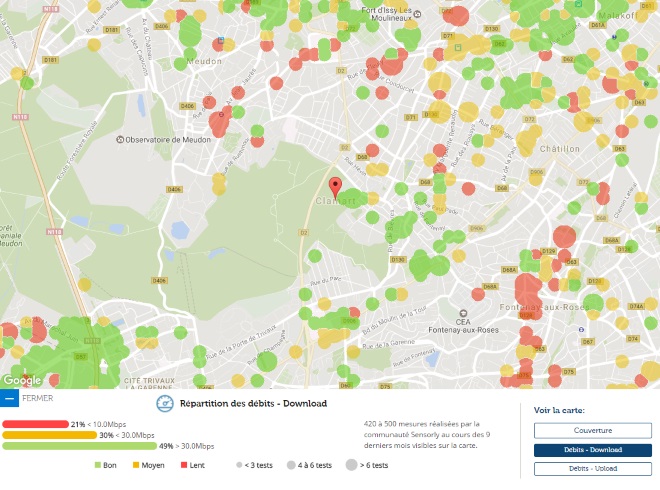Click the red location pin on Clamart
Screen dimensions: 660x490
click(336, 187)
